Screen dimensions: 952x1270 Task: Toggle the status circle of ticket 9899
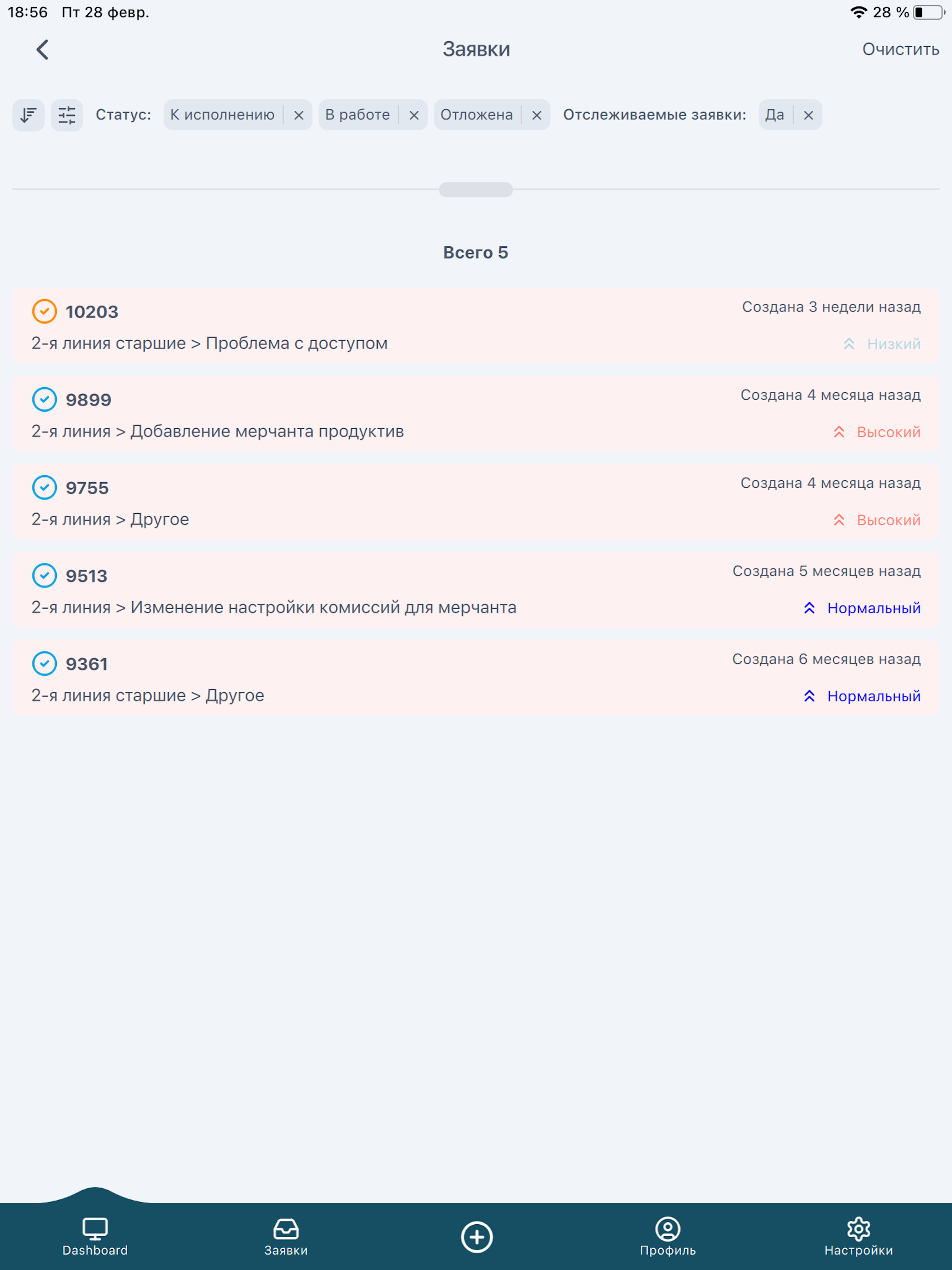tap(44, 399)
